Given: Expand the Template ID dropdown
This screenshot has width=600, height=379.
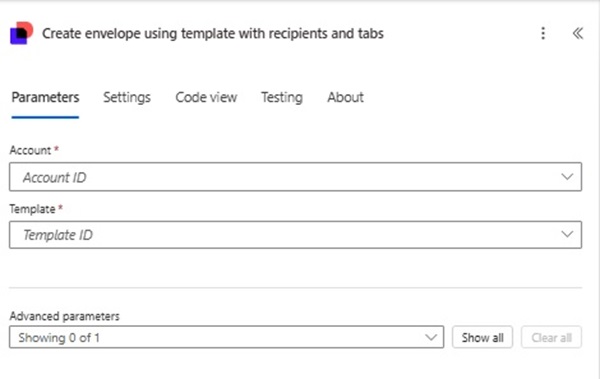Looking at the screenshot, I should click(295, 235).
